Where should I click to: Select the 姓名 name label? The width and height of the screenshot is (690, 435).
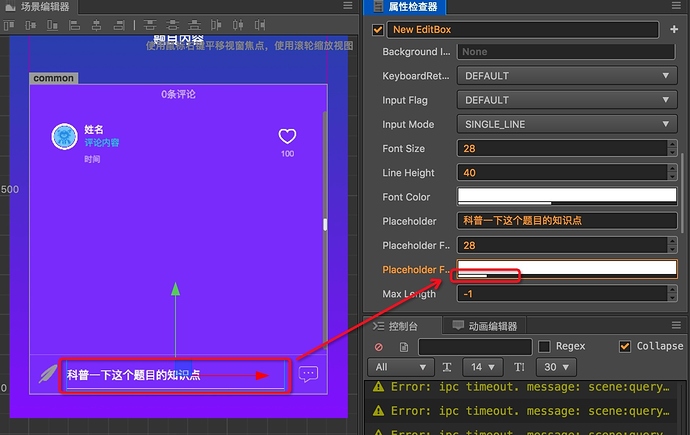pos(94,129)
